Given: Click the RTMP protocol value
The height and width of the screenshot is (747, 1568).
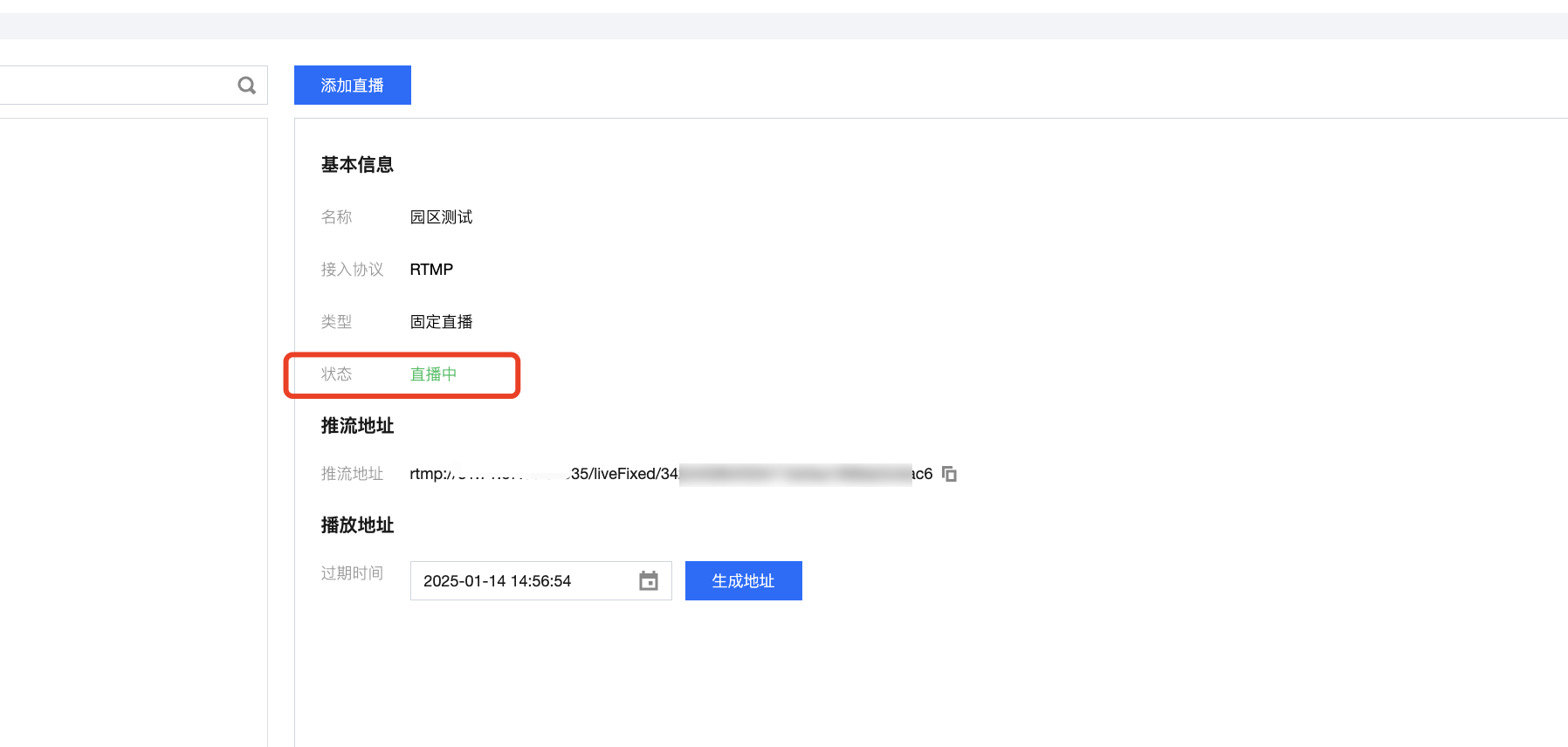Looking at the screenshot, I should point(431,270).
